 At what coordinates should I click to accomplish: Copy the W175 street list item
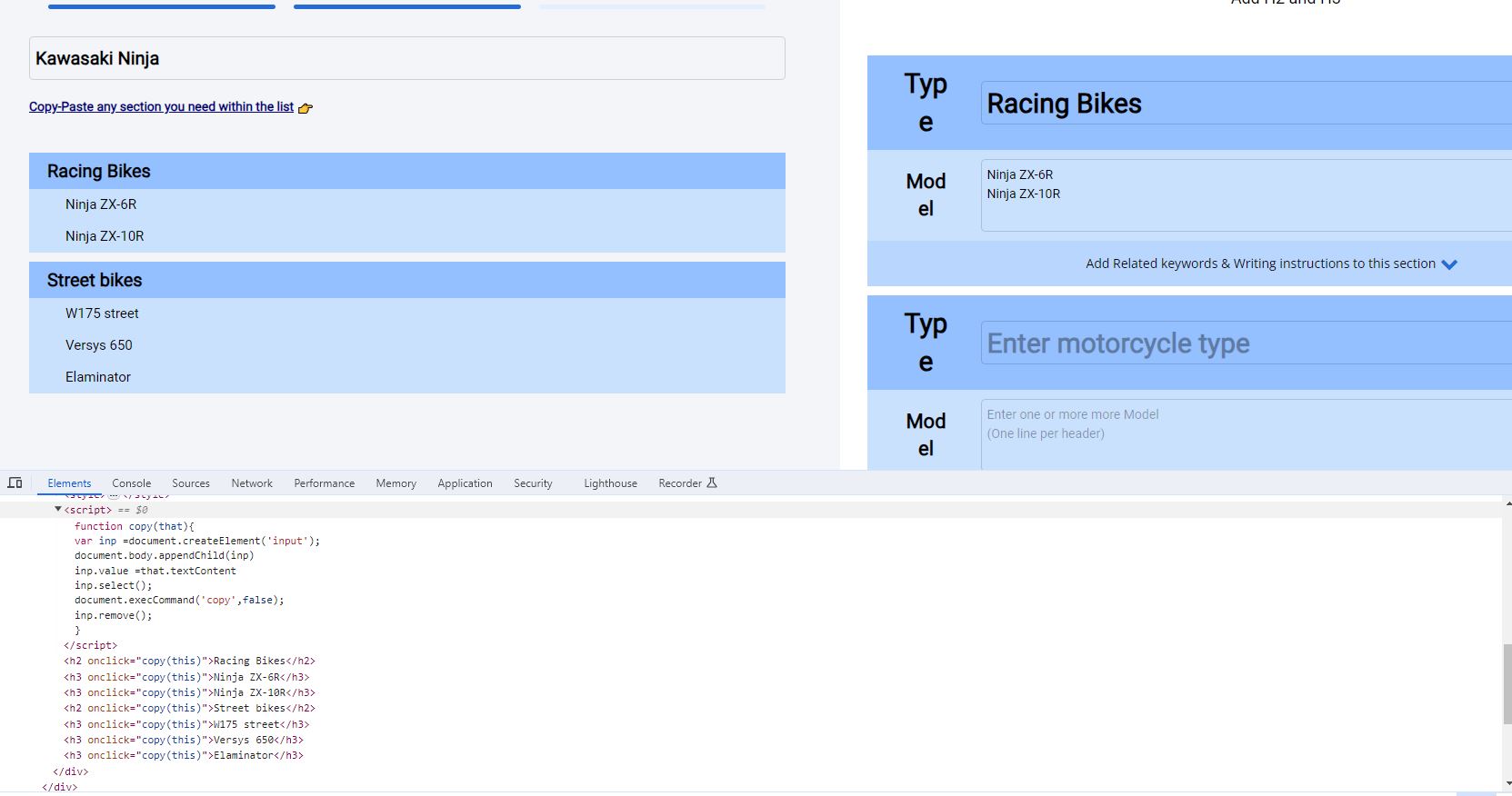pos(407,313)
